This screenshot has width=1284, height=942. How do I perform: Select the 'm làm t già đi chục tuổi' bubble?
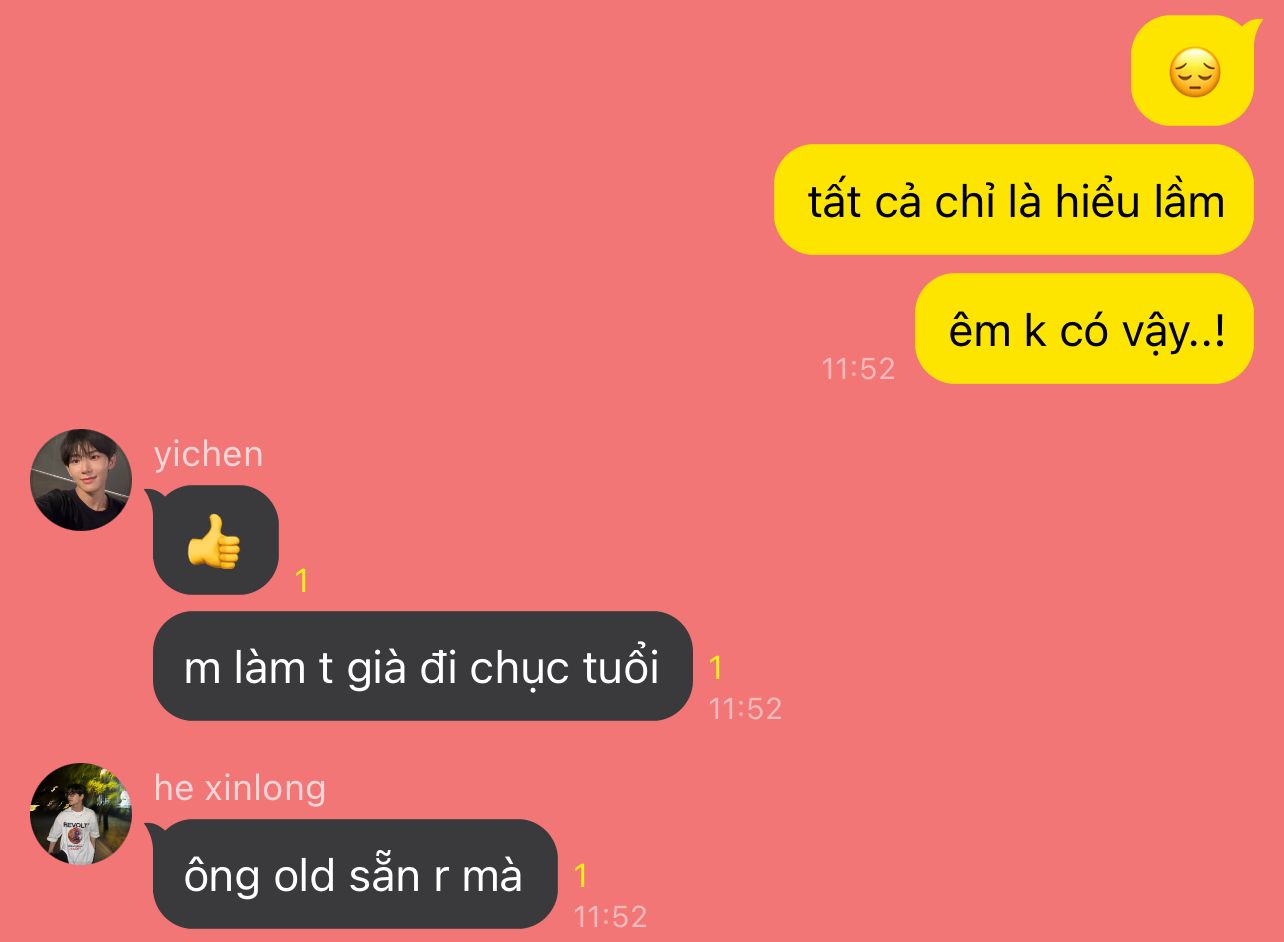(x=422, y=666)
